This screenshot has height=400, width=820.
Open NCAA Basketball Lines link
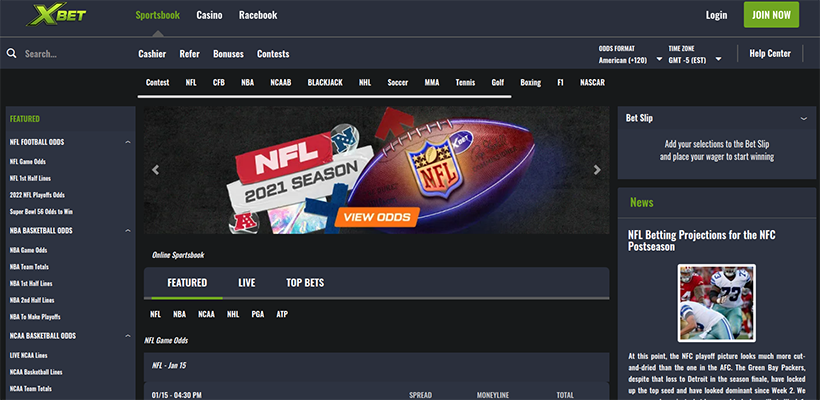(36, 372)
